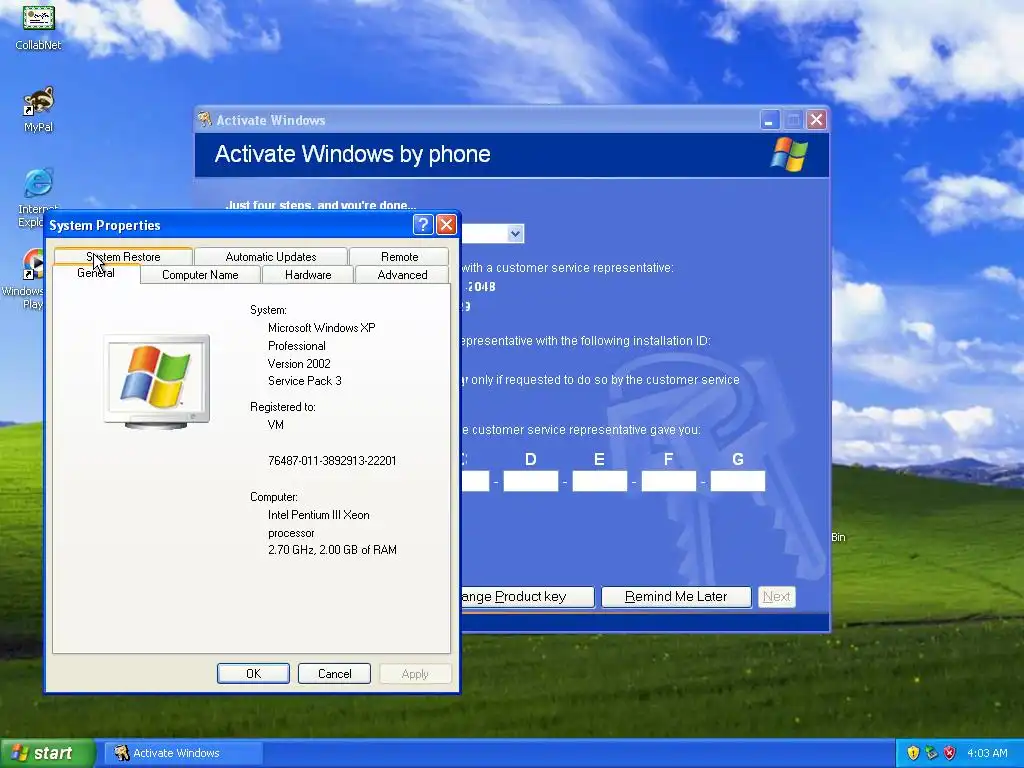This screenshot has height=768, width=1024.
Task: Expand the location dropdown in Activate Windows
Action: pyautogui.click(x=515, y=233)
